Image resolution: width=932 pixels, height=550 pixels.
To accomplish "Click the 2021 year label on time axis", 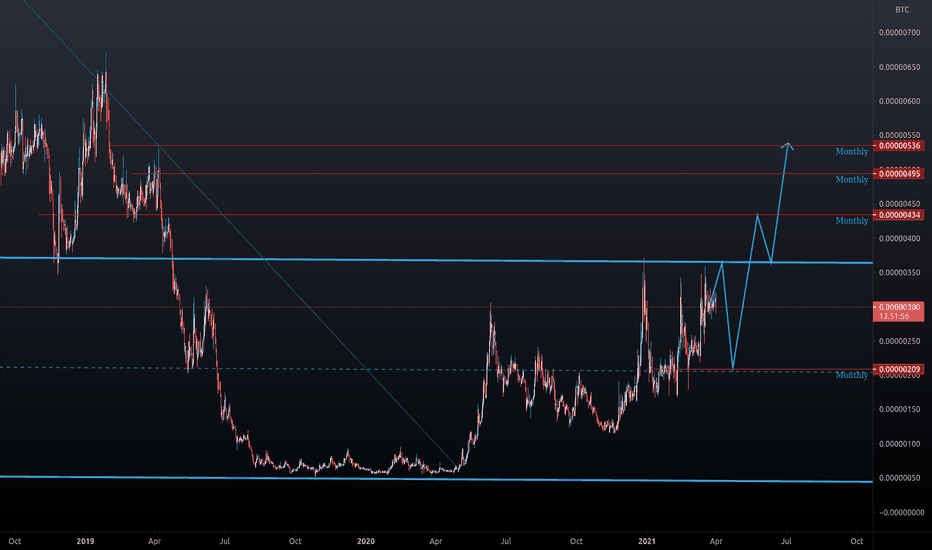I will (x=647, y=541).
